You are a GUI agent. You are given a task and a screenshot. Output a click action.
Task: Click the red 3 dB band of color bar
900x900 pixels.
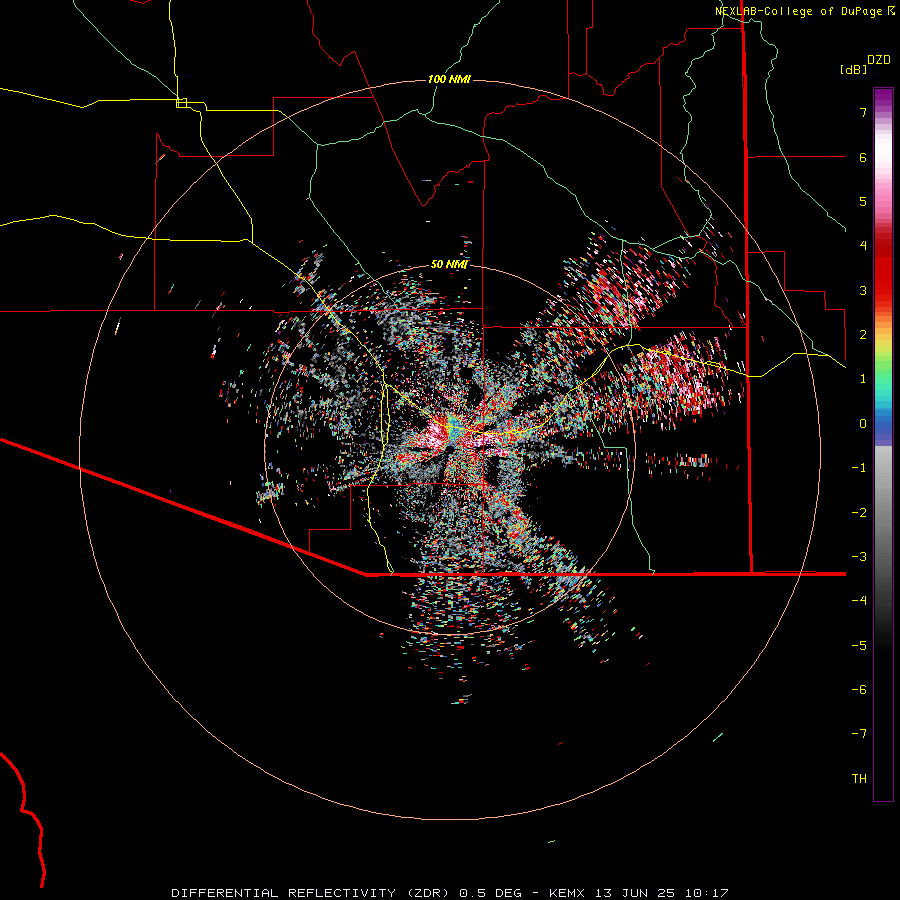click(x=883, y=290)
